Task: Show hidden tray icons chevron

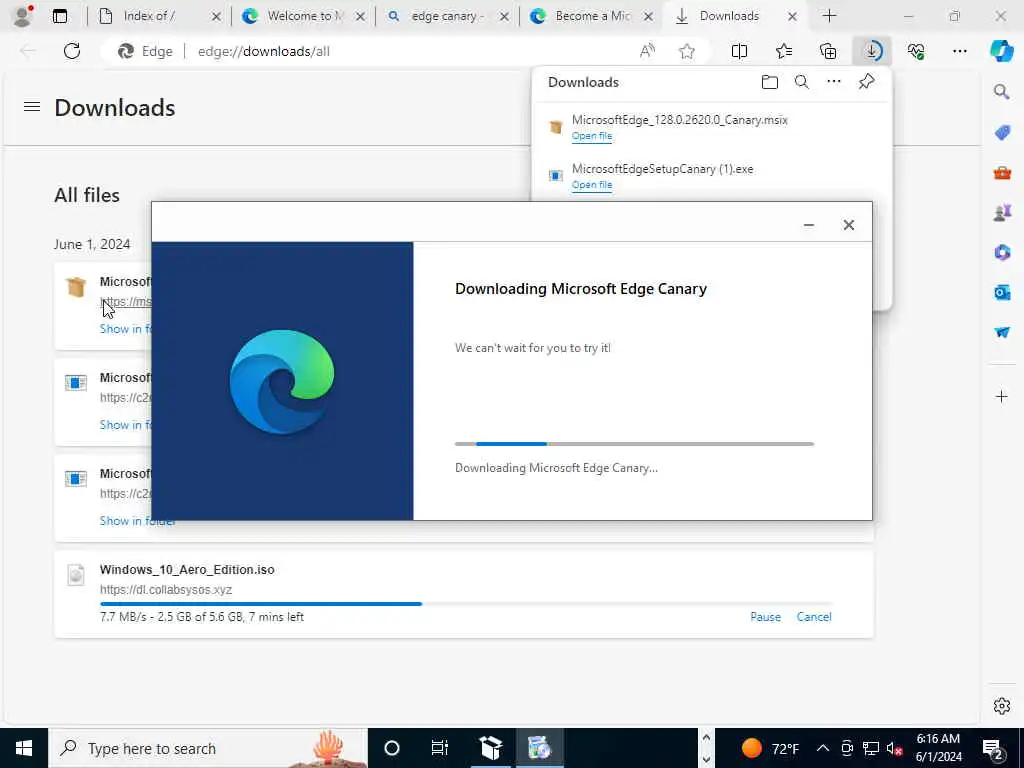Action: click(x=823, y=748)
